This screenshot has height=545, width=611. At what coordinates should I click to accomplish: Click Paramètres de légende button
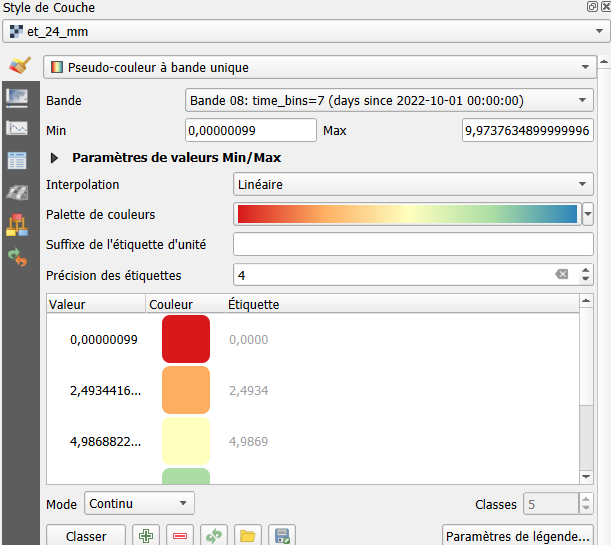point(519,536)
